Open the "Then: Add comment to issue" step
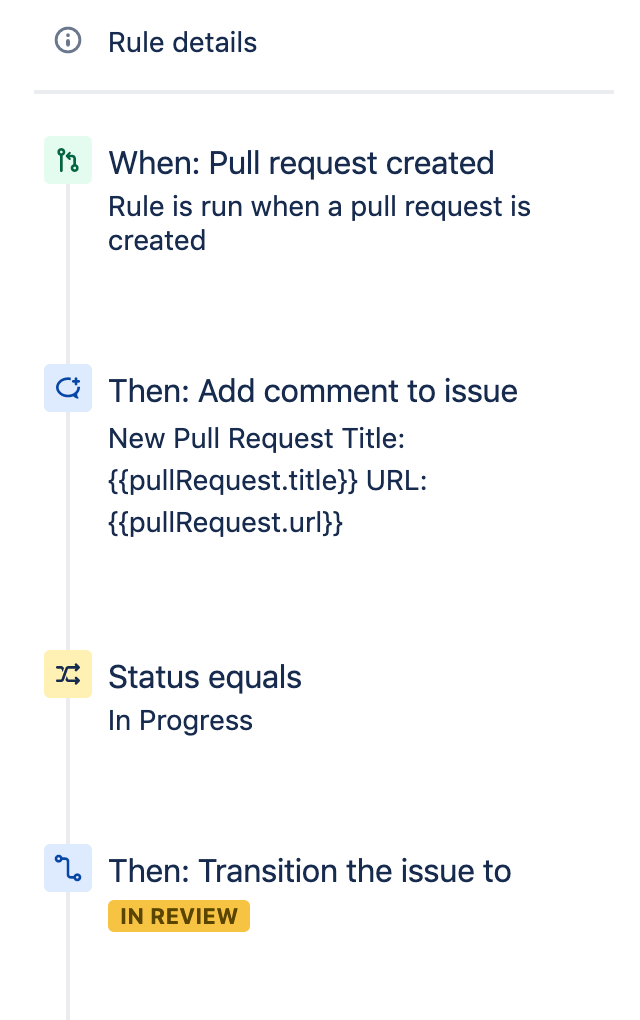This screenshot has height=1020, width=640. [314, 391]
